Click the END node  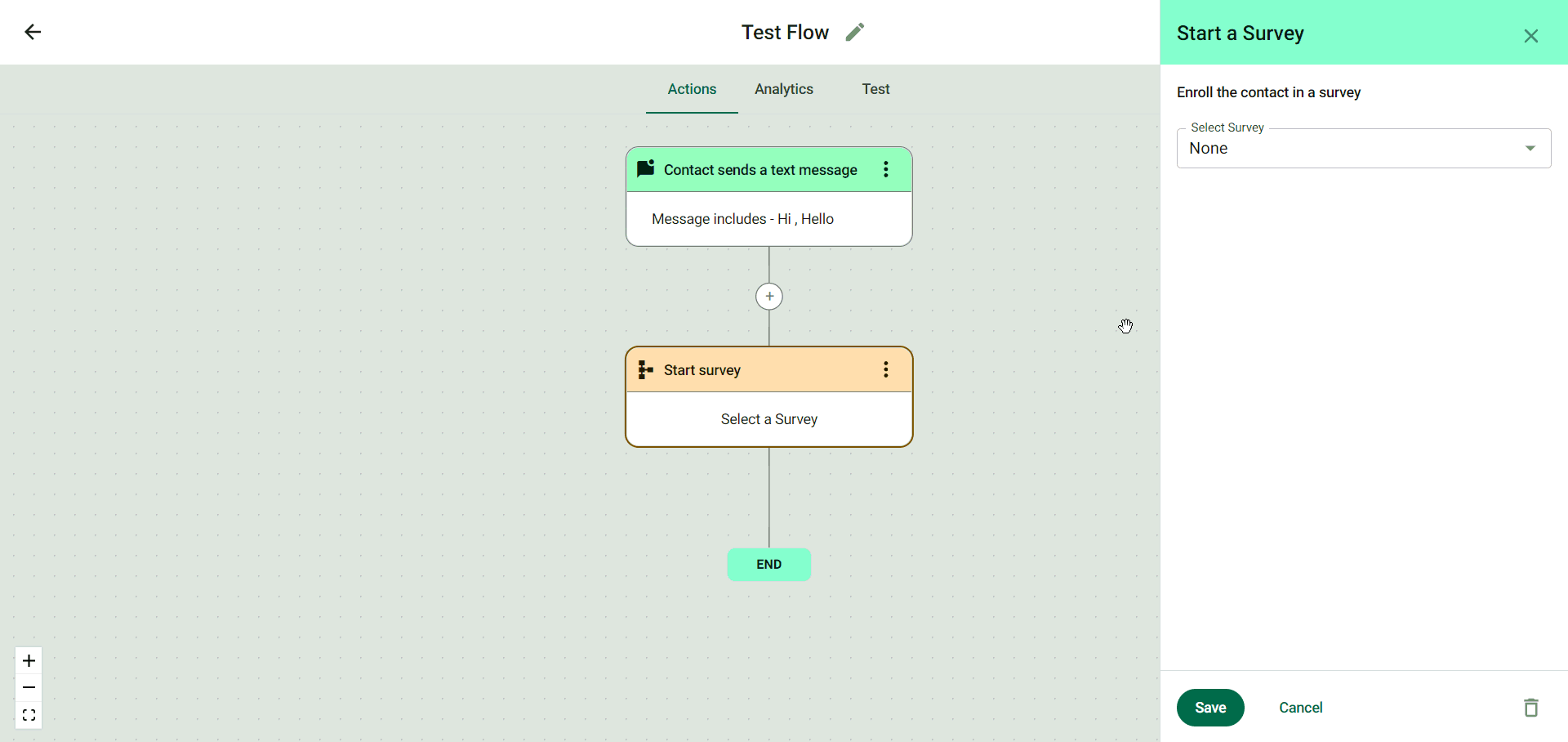[x=768, y=565]
